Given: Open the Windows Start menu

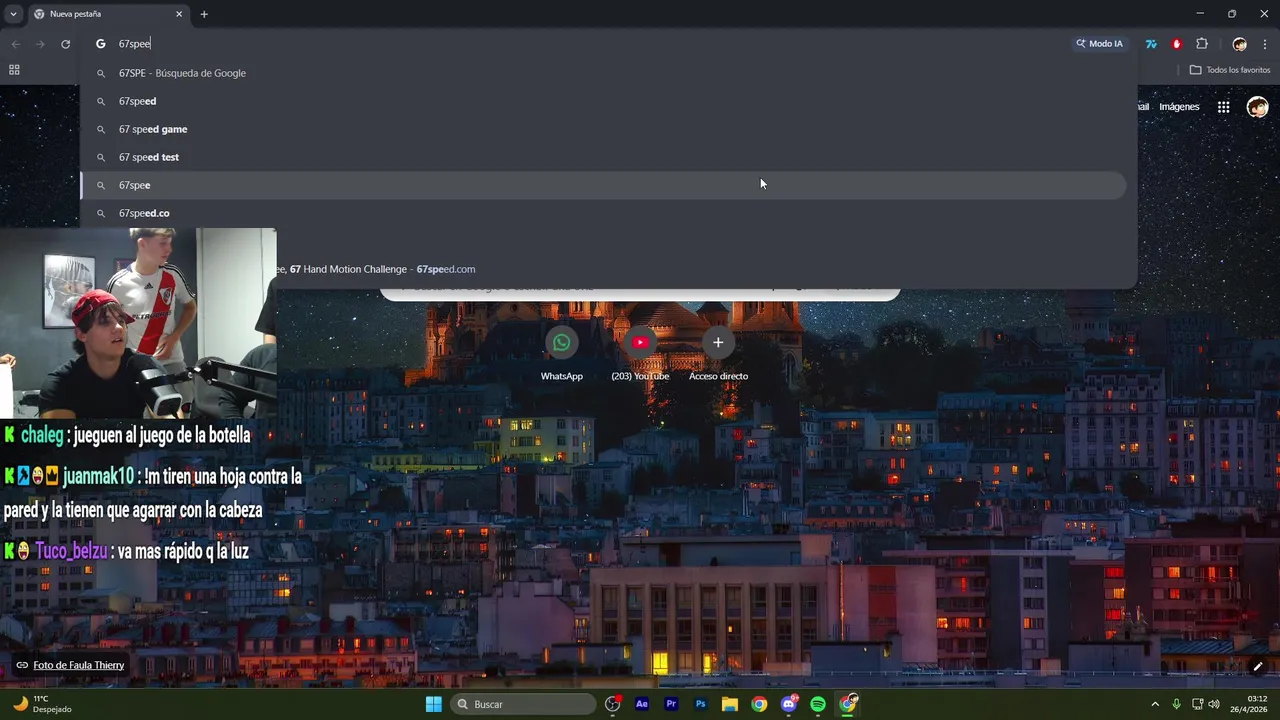Looking at the screenshot, I should 434,704.
